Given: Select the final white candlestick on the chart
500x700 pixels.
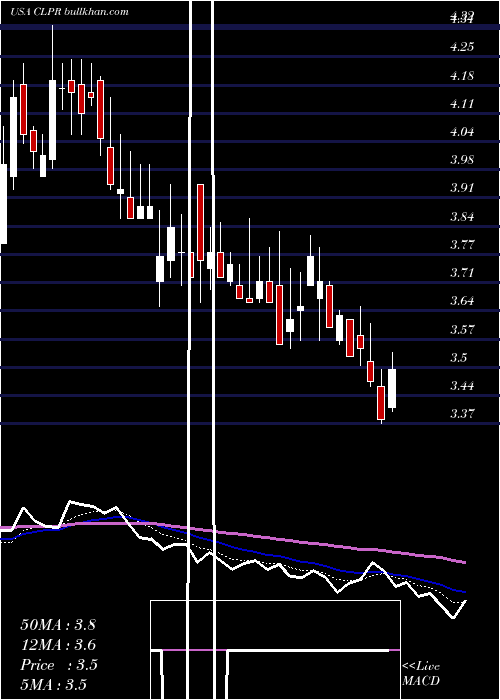Looking at the screenshot, I should (392, 388).
